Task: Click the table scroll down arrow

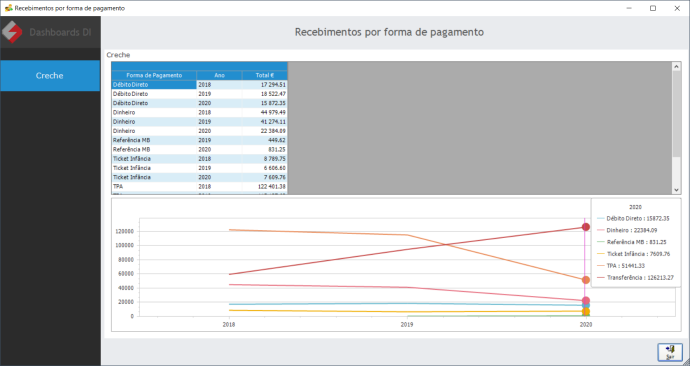Action: coord(676,190)
